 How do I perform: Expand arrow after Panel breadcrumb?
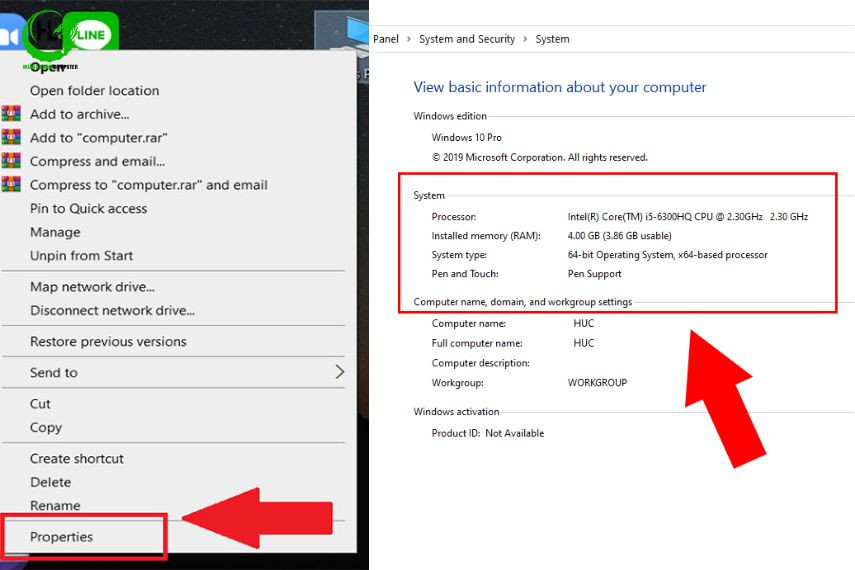coord(409,39)
